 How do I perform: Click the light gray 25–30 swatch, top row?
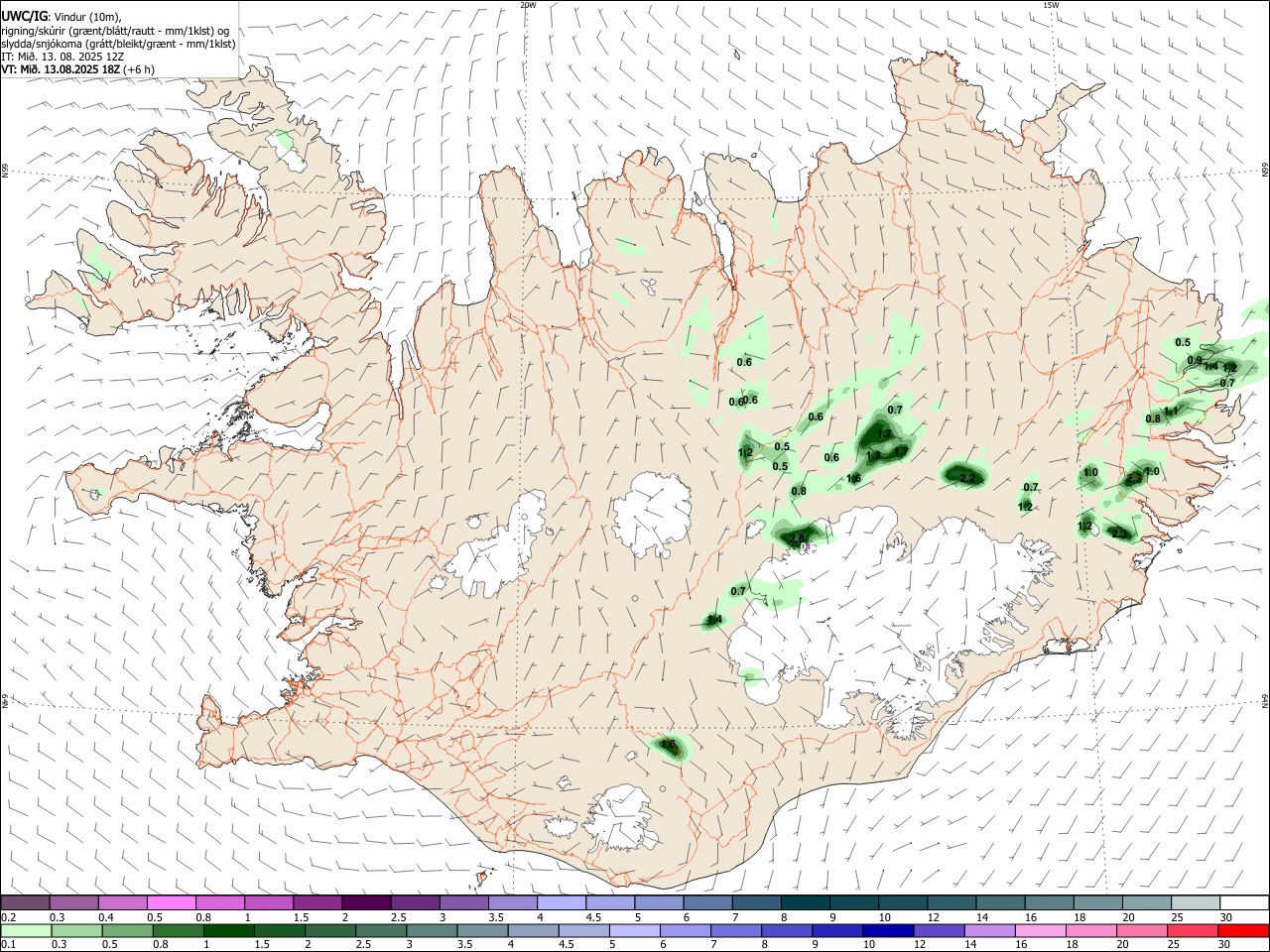point(1196,903)
